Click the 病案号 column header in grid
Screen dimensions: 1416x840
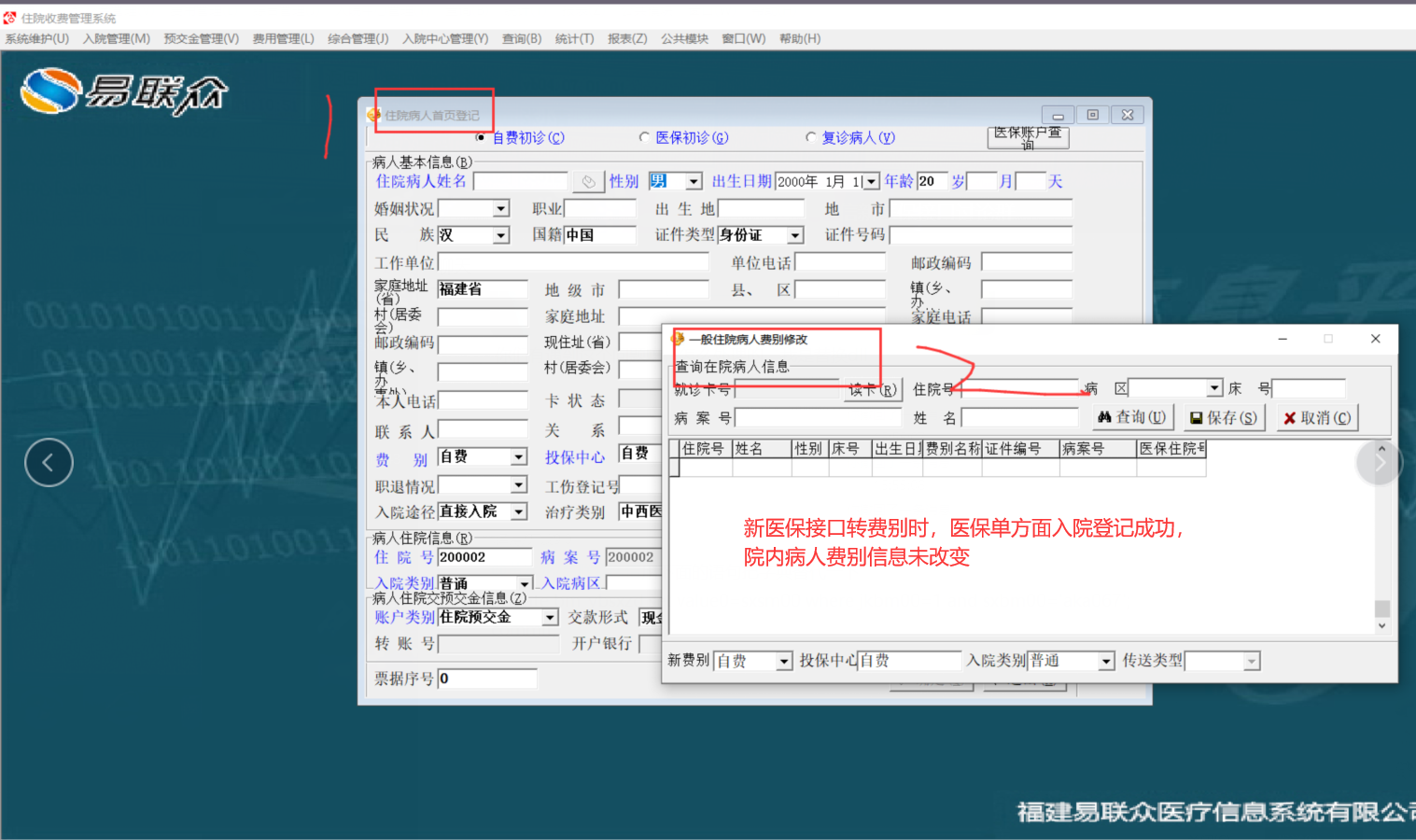coord(1099,449)
